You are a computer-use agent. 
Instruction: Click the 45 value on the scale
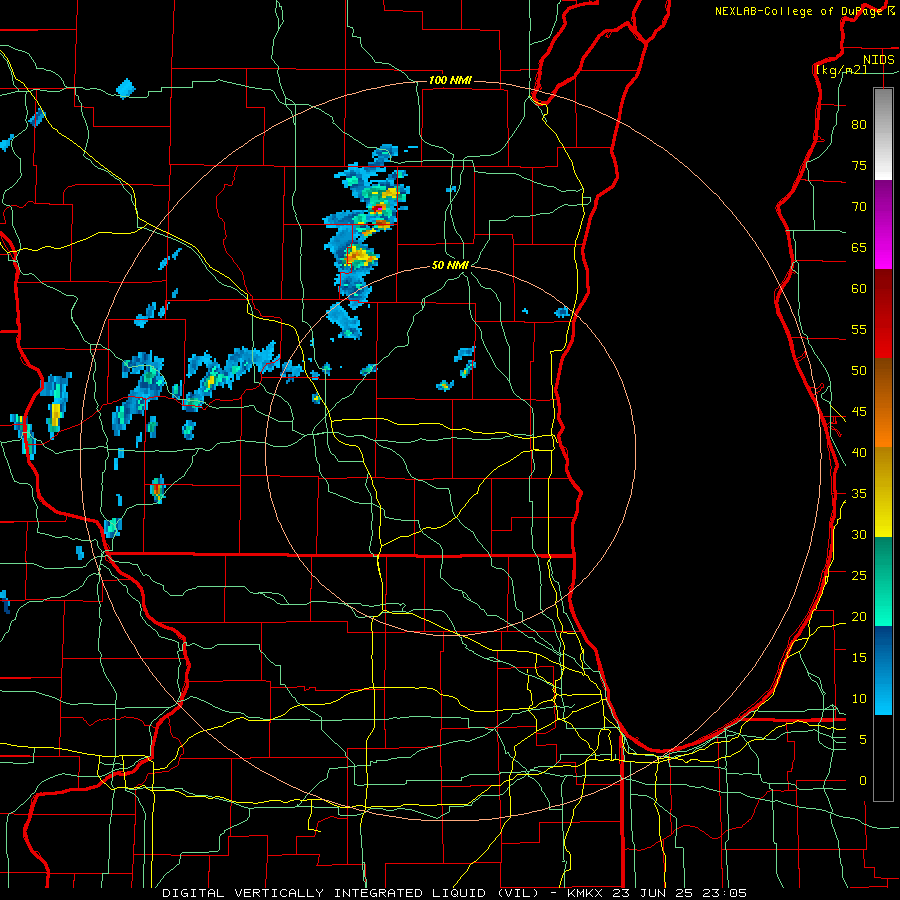coord(859,412)
